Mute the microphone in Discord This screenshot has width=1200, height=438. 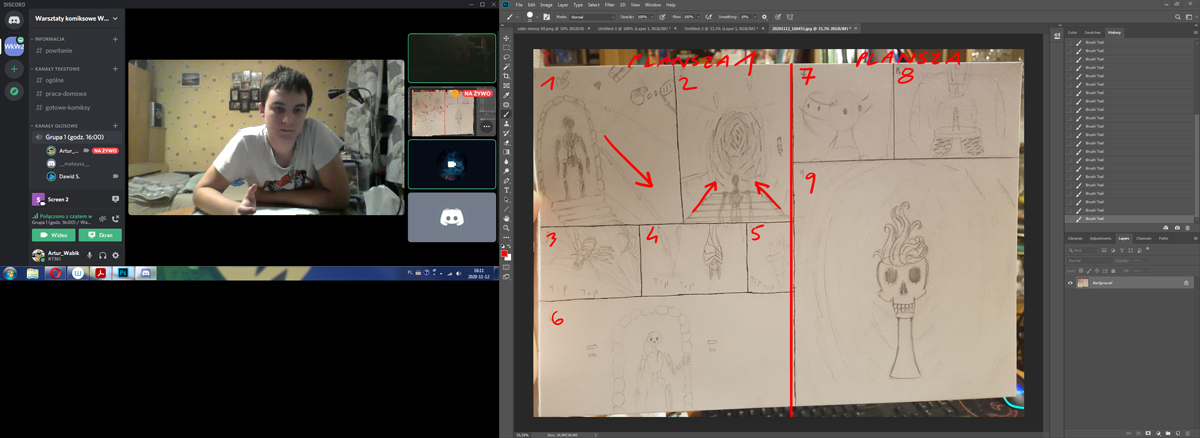coord(89,255)
